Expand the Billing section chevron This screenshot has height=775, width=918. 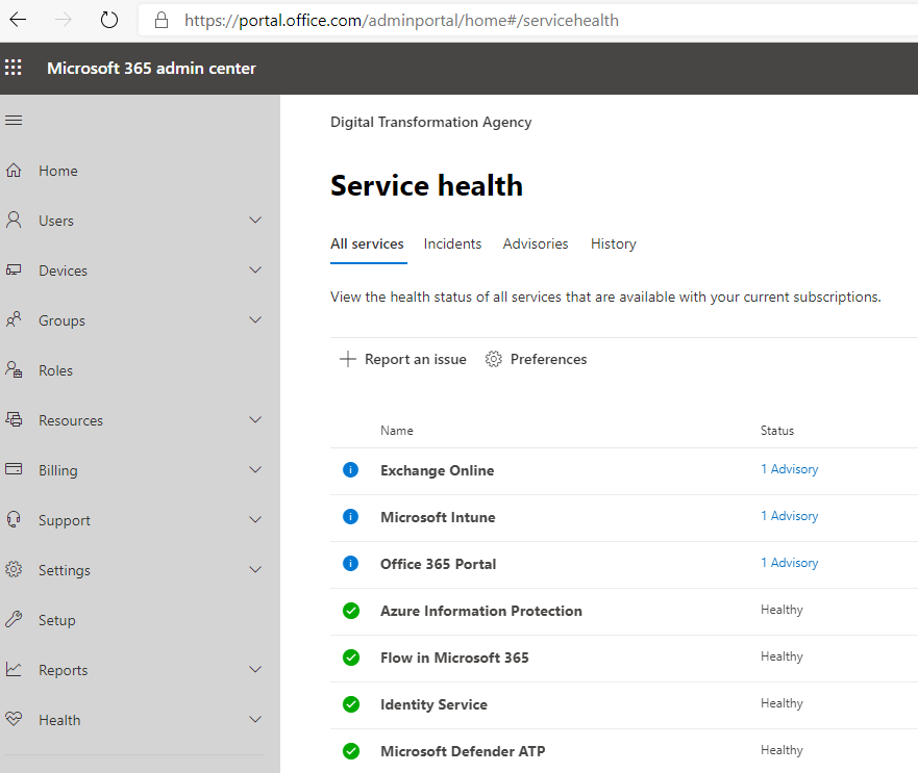point(255,470)
